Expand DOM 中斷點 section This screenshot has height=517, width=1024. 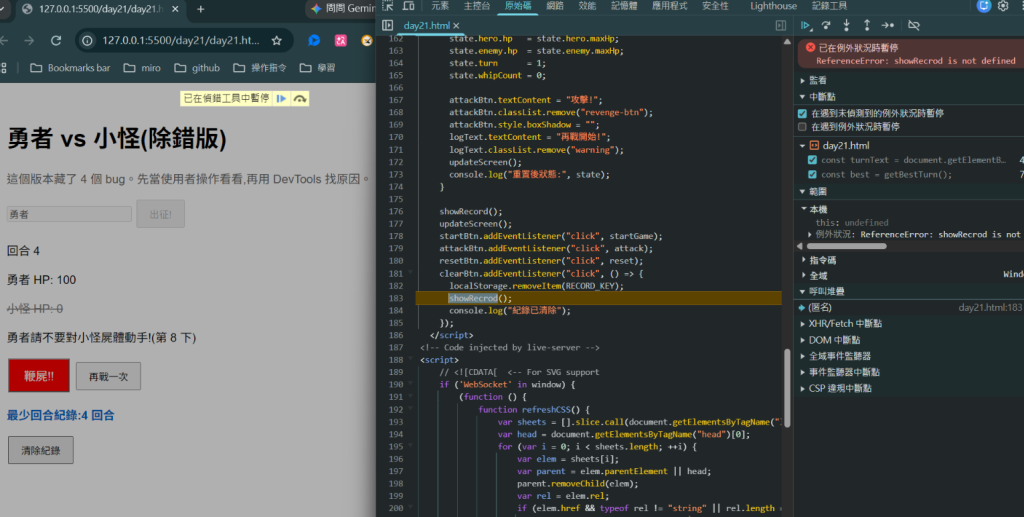pyautogui.click(x=803, y=340)
